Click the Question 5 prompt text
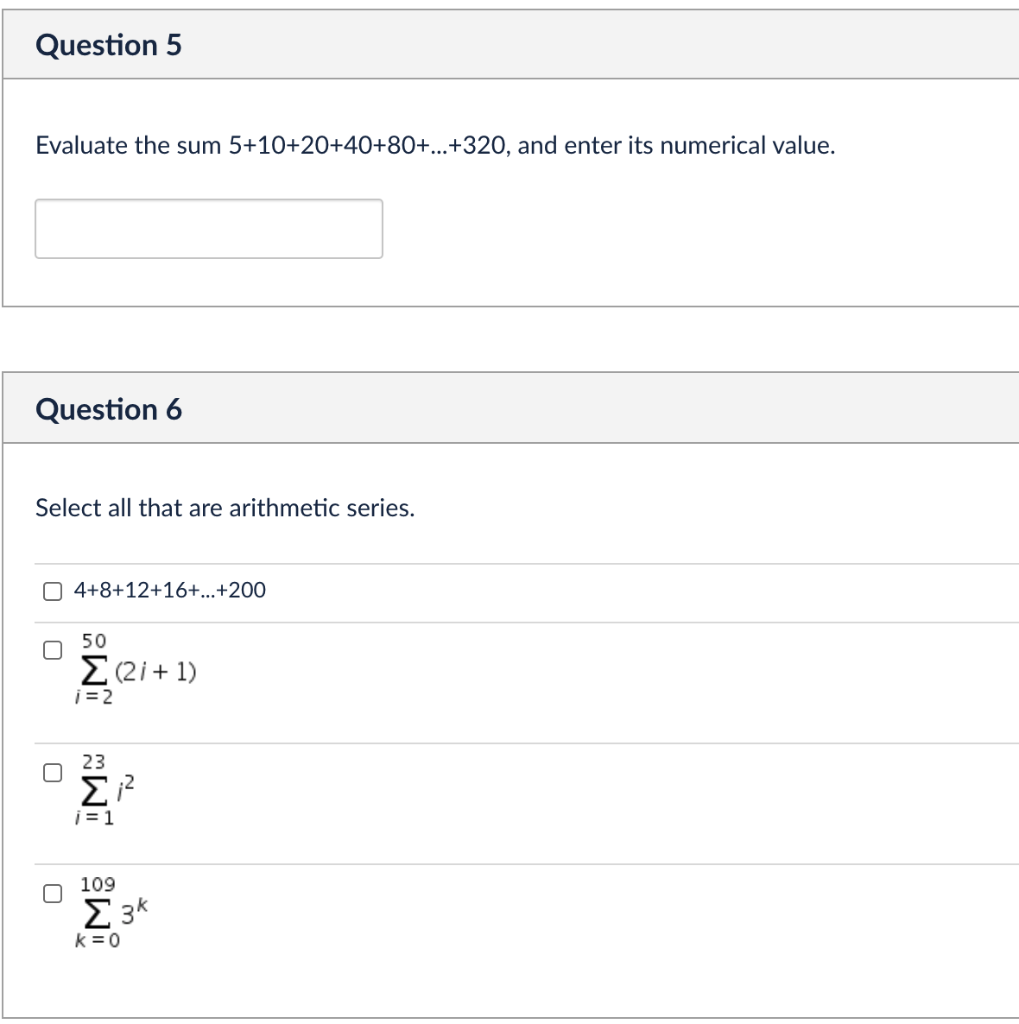The height and width of the screenshot is (1024, 1019). (434, 146)
